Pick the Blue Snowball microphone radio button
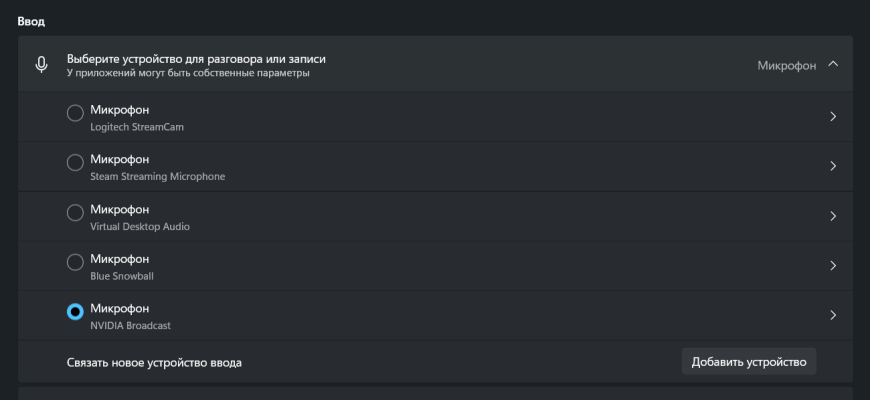Image resolution: width=870 pixels, height=400 pixels. tap(75, 262)
